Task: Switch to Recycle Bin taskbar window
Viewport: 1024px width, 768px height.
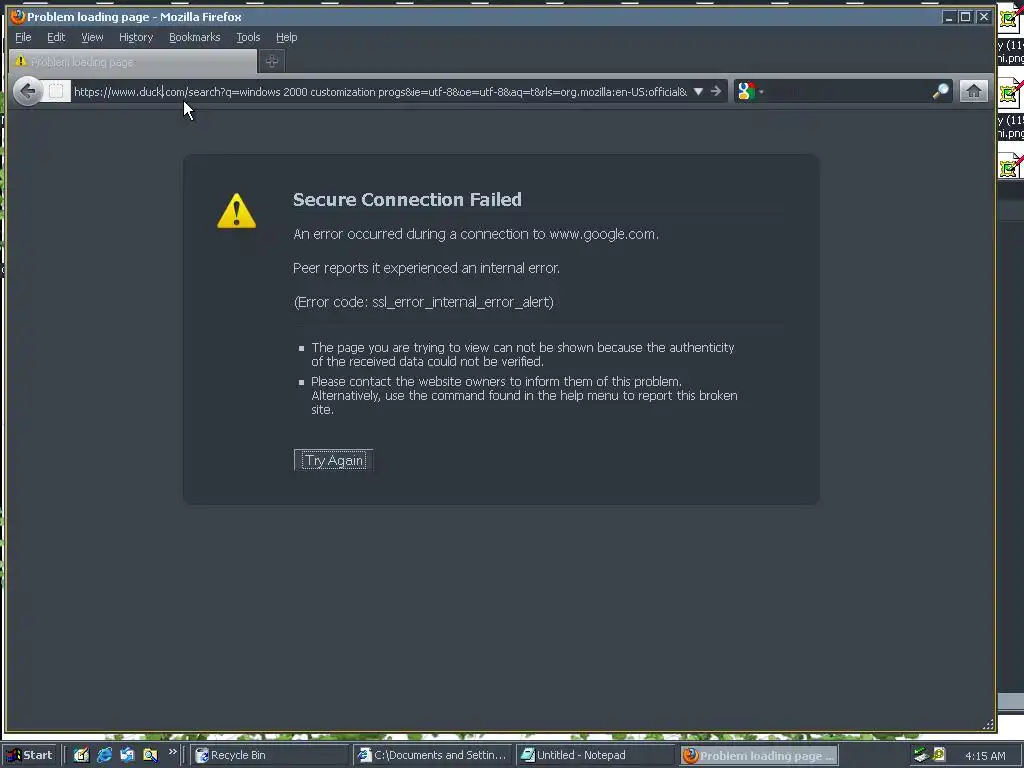Action: [x=269, y=755]
